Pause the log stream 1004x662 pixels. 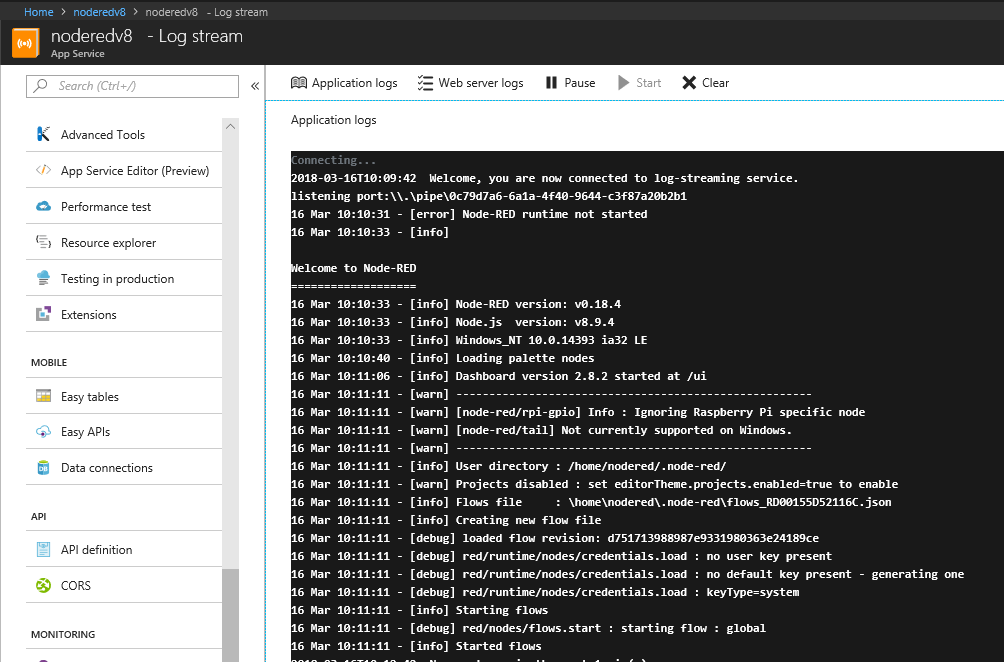pos(571,83)
